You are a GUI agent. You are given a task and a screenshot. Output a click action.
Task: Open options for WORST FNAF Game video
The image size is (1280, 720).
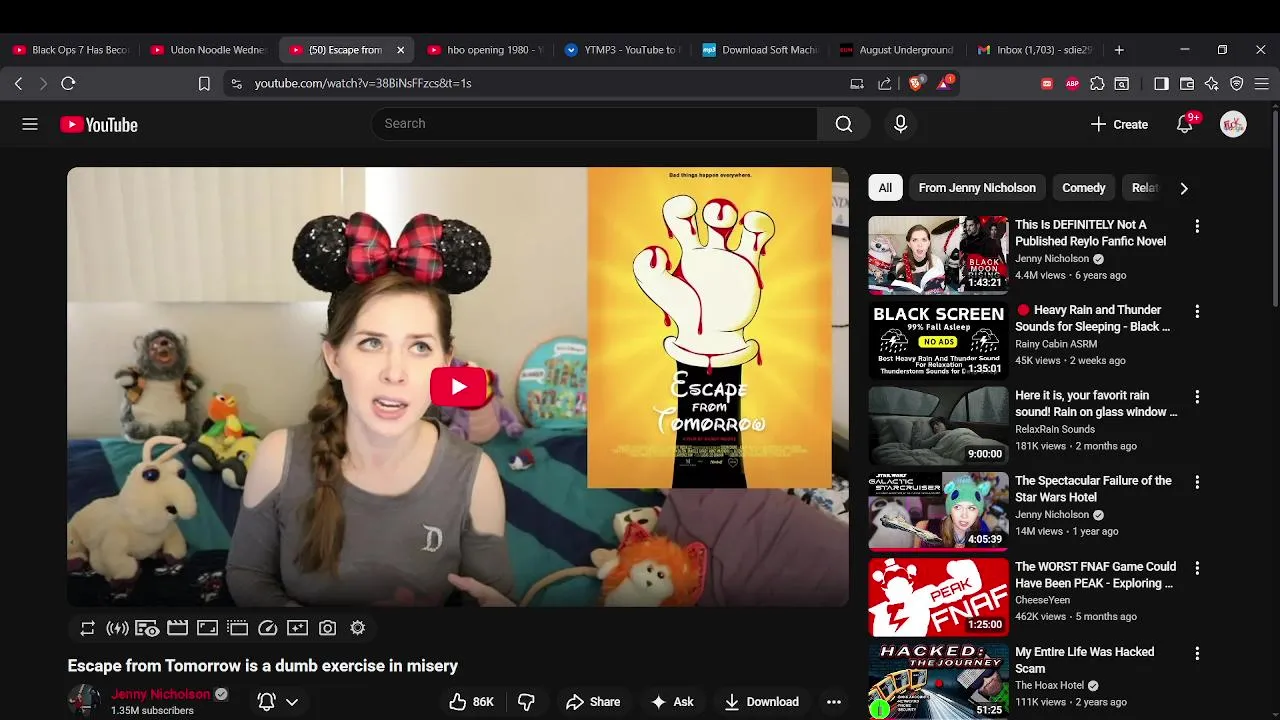coord(1197,568)
